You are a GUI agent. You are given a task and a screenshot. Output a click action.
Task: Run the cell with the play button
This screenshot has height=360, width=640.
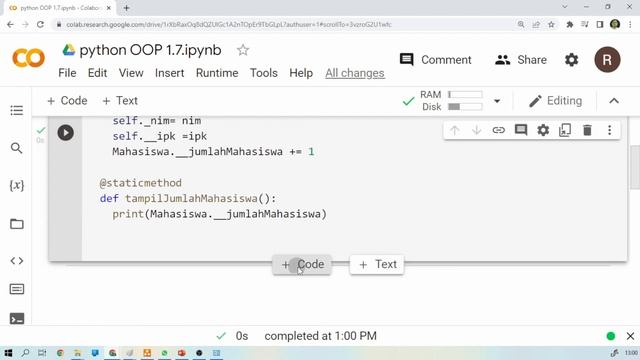[65, 133]
